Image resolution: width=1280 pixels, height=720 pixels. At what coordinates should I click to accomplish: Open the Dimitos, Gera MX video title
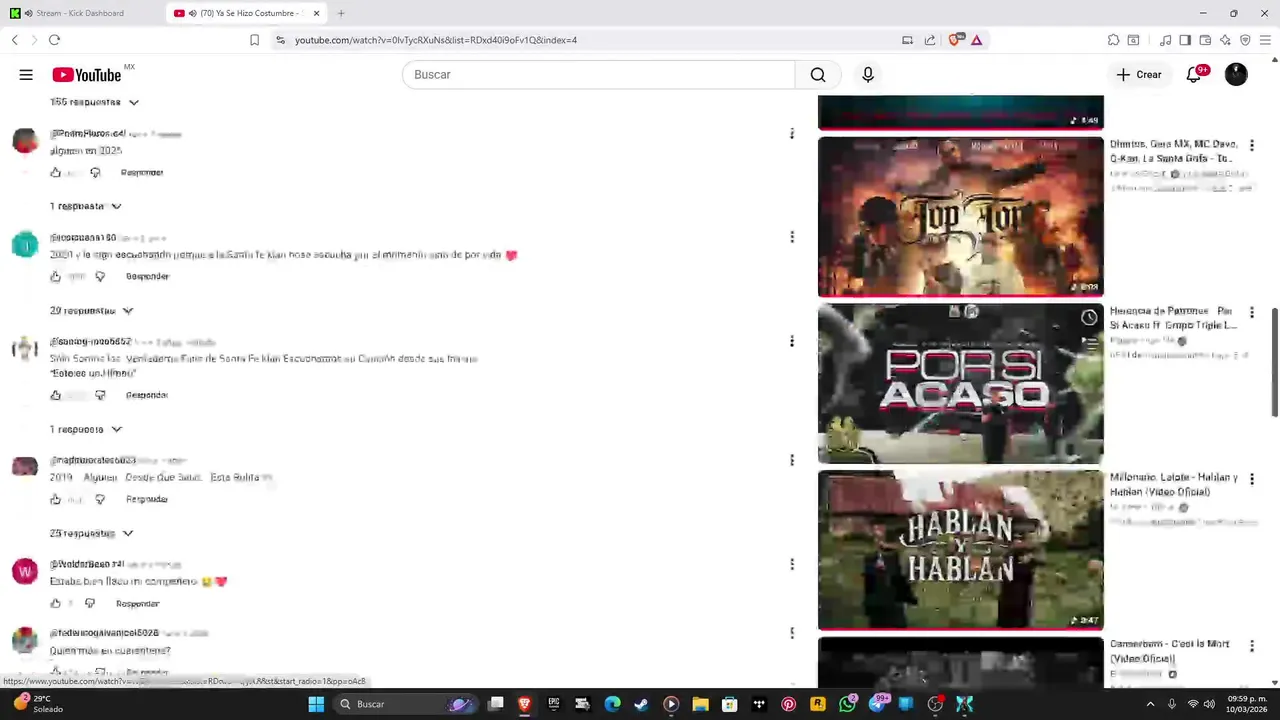[1173, 151]
